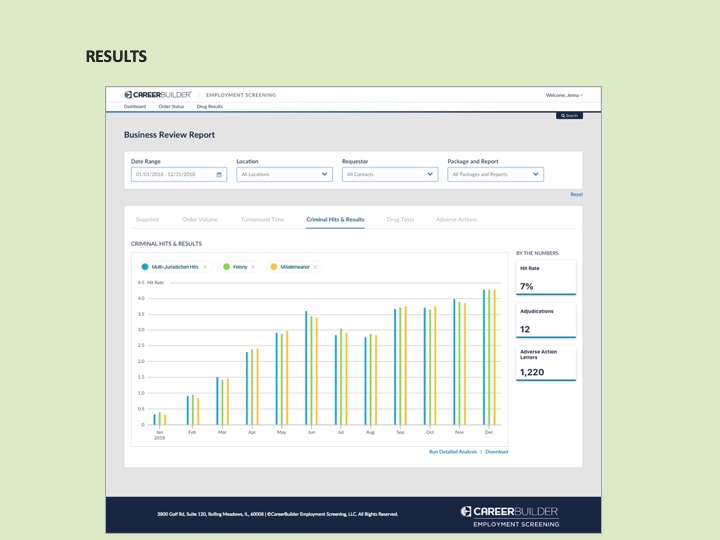Click the blue Multi-Jurisdiction Hits color dot

pos(145,267)
